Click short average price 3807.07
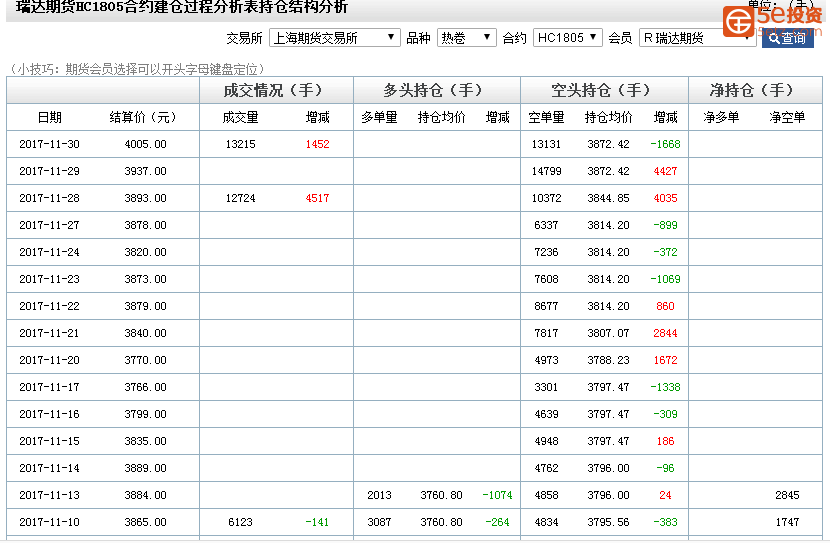This screenshot has width=830, height=543. (x=608, y=333)
